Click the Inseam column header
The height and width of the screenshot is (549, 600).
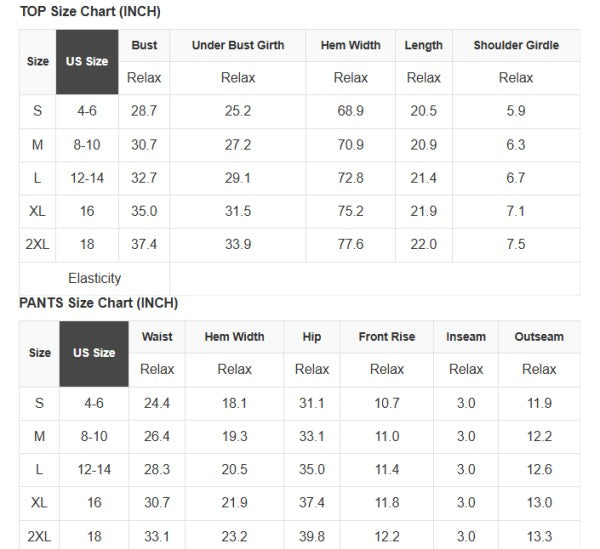tap(466, 337)
